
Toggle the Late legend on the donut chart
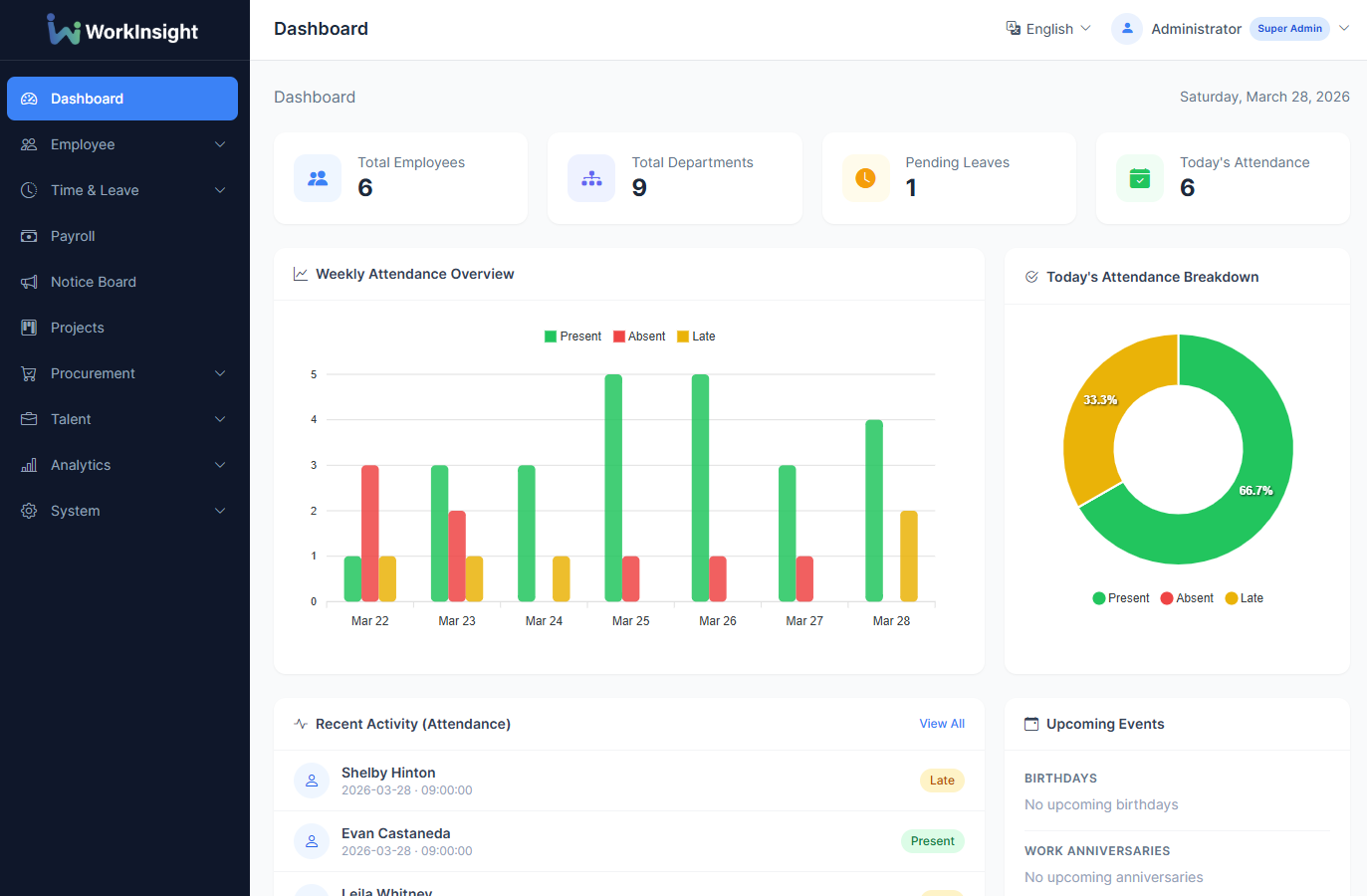1244,597
